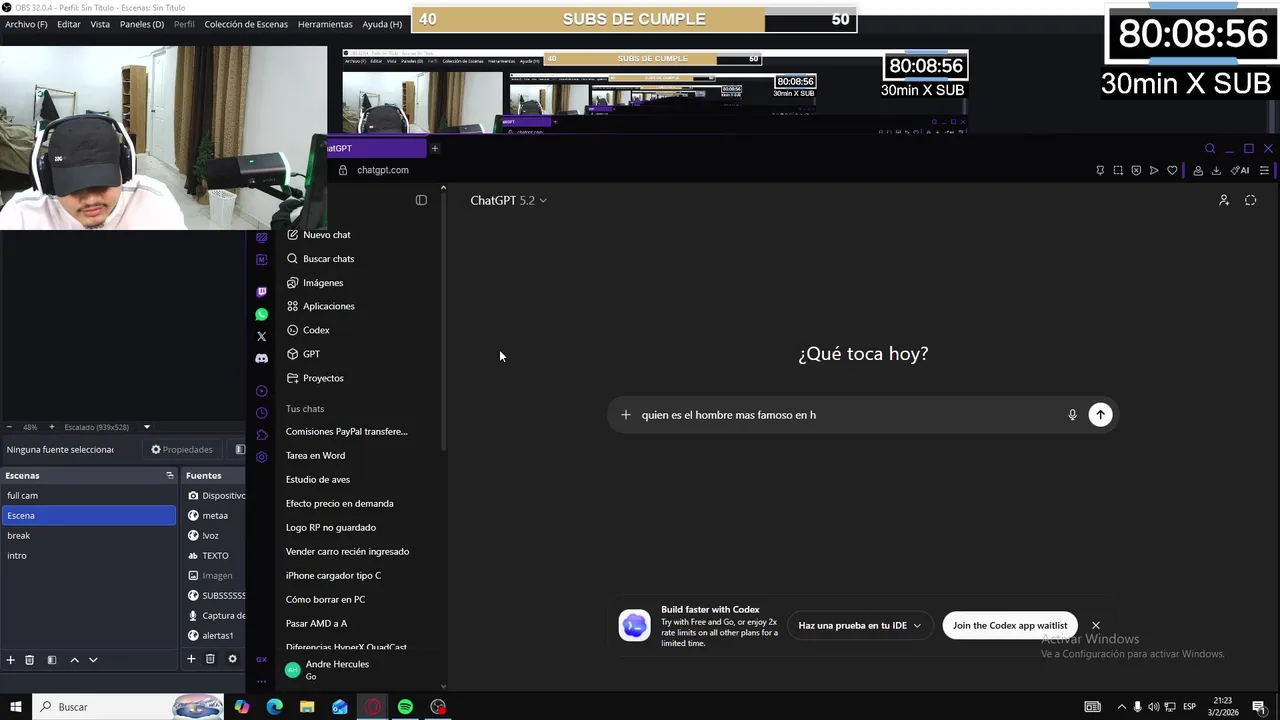Viewport: 1280px width, 720px height.
Task: Open the Herramientas menu in OBS
Action: (x=325, y=24)
